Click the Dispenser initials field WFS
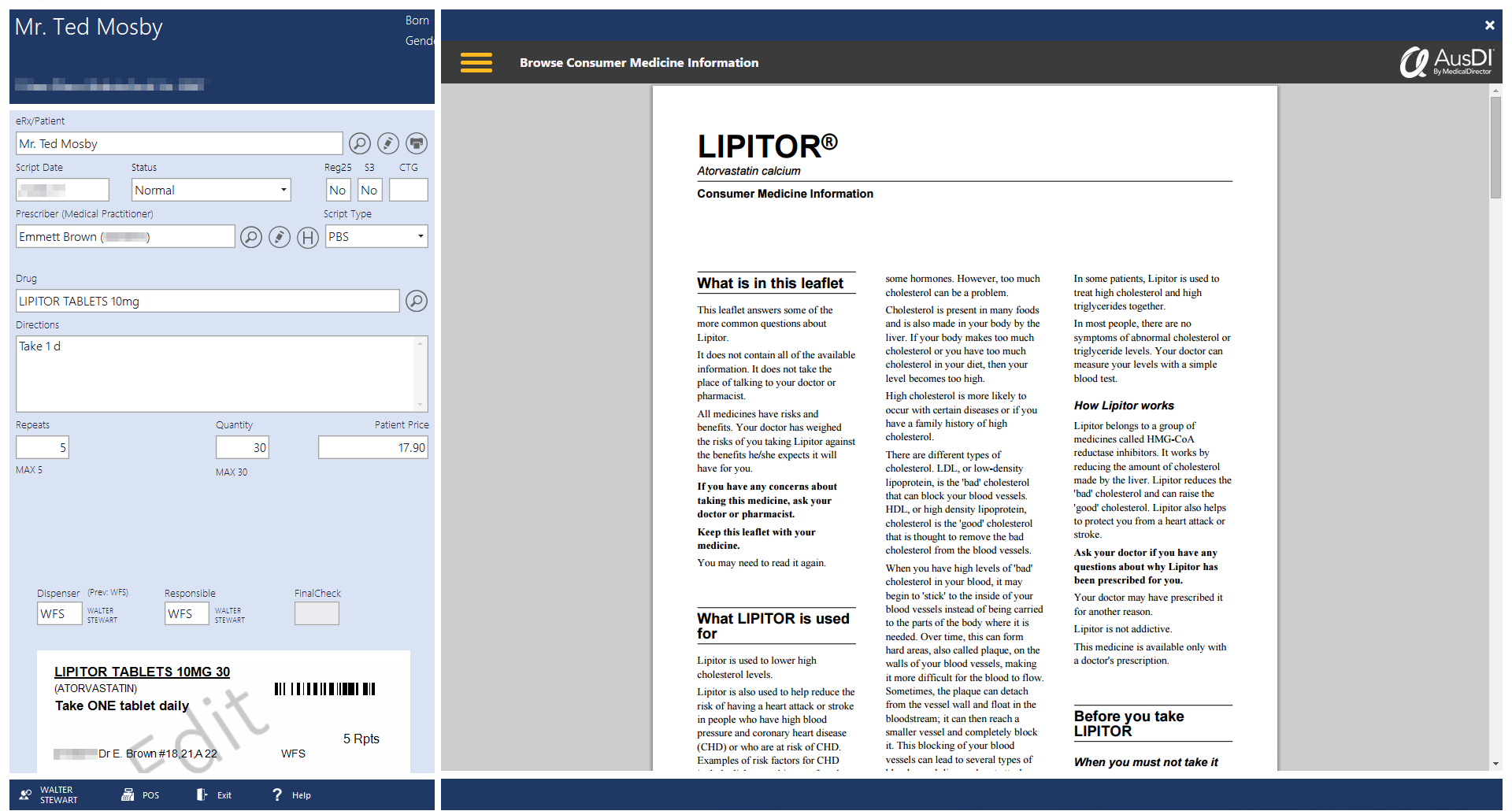The width and height of the screenshot is (1512, 811). click(60, 613)
